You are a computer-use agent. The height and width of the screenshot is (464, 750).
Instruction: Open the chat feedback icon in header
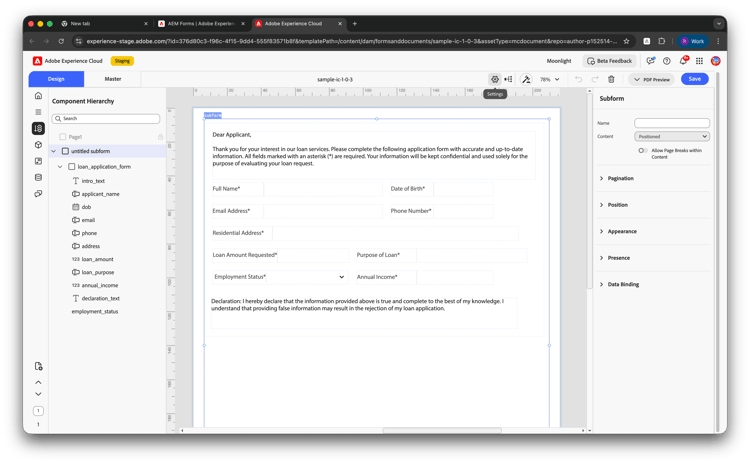coord(651,61)
